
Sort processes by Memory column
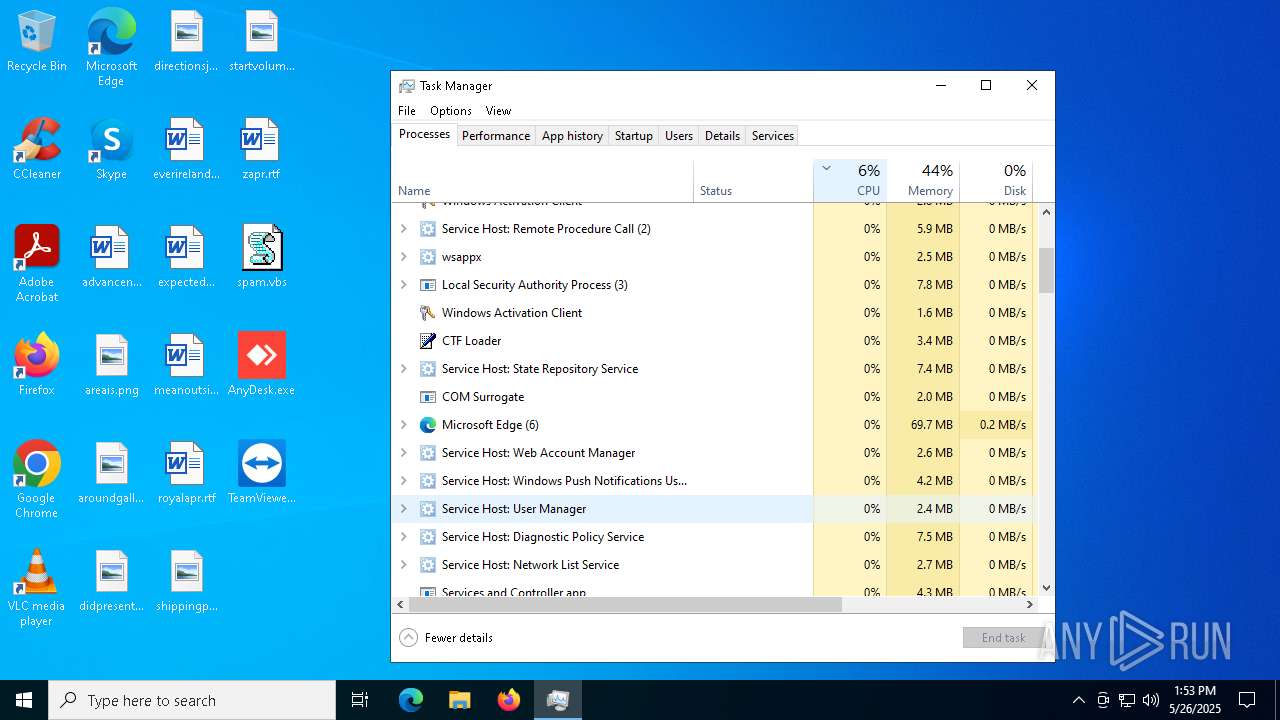pyautogui.click(x=923, y=180)
